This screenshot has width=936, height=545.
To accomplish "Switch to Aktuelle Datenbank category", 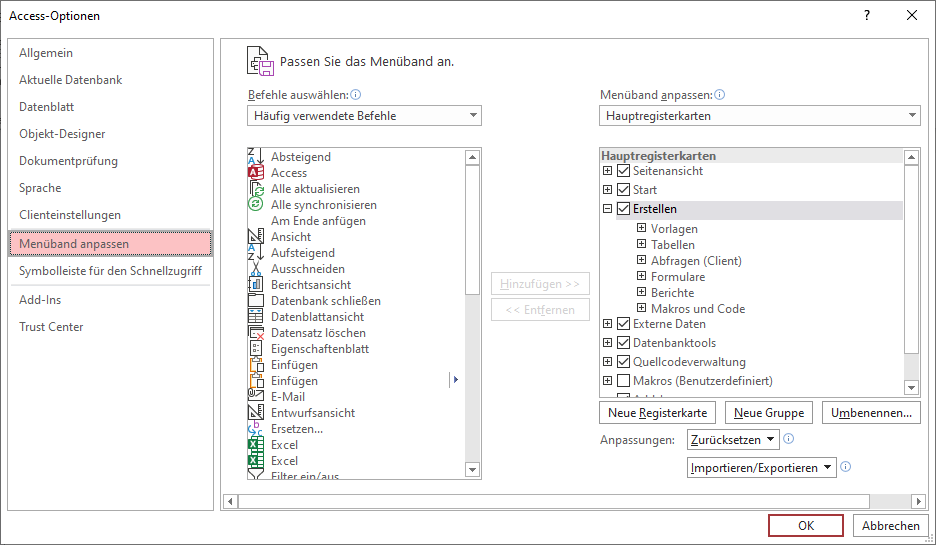I will [x=110, y=79].
